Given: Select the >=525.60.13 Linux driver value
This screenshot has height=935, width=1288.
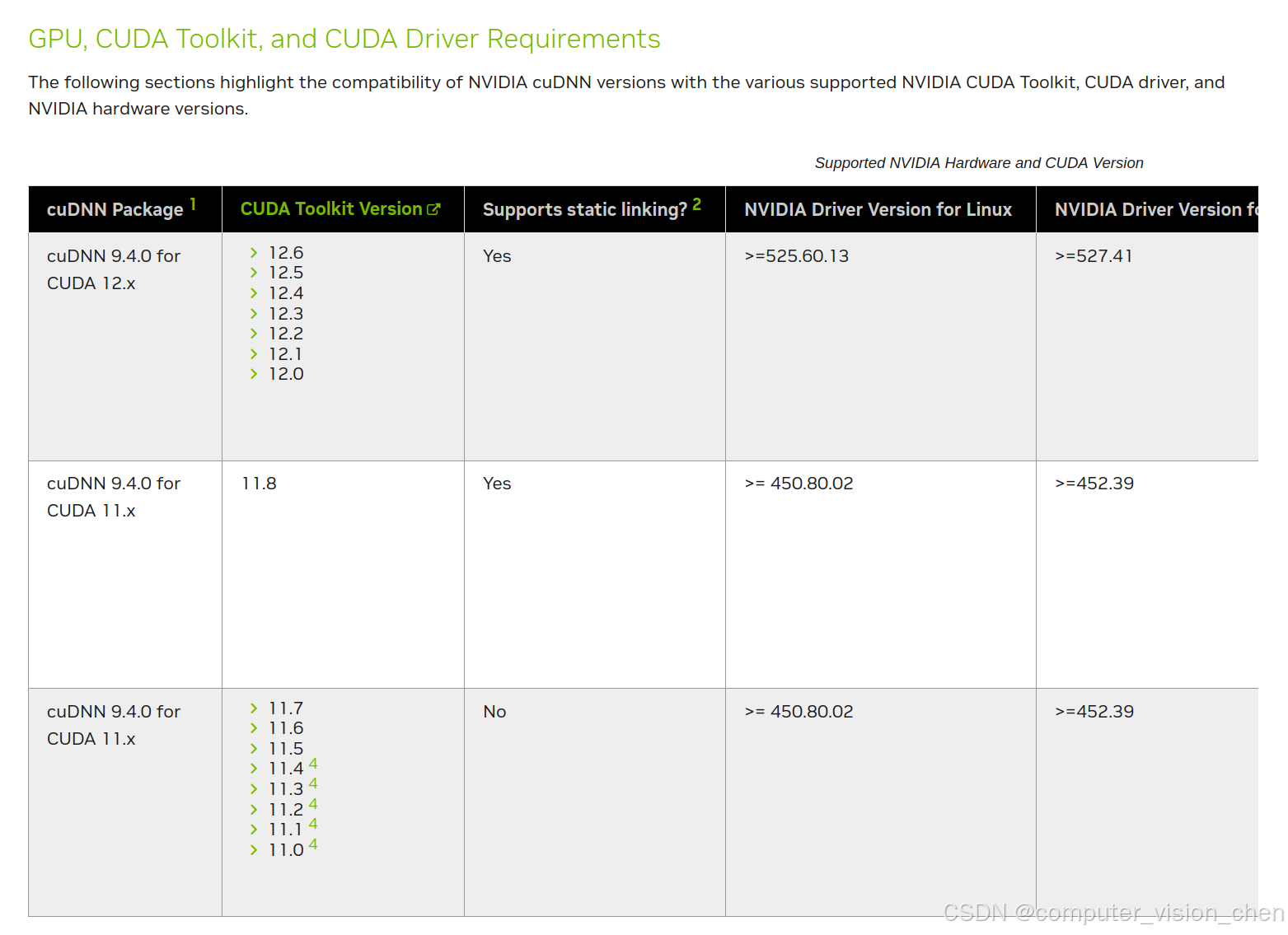Looking at the screenshot, I should click(796, 256).
